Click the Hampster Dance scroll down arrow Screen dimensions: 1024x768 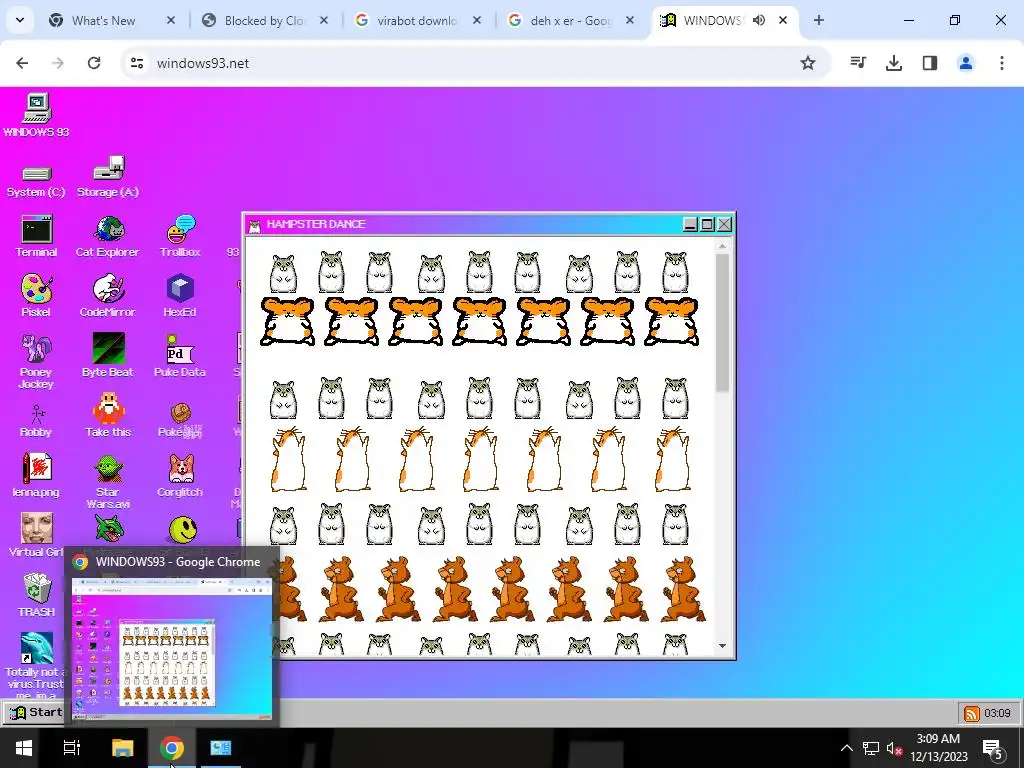(x=722, y=646)
